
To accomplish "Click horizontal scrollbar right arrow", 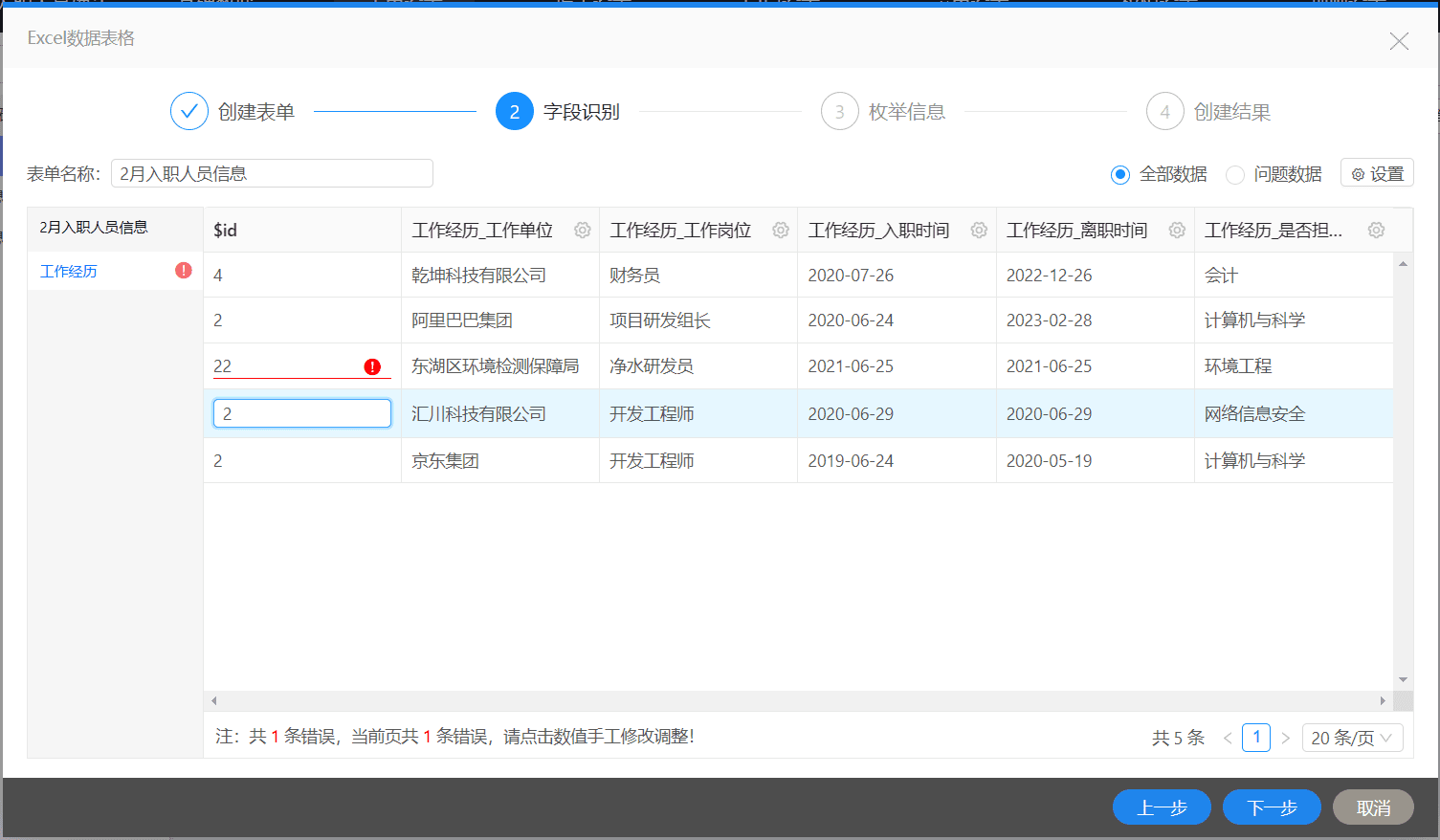I will [x=1383, y=701].
